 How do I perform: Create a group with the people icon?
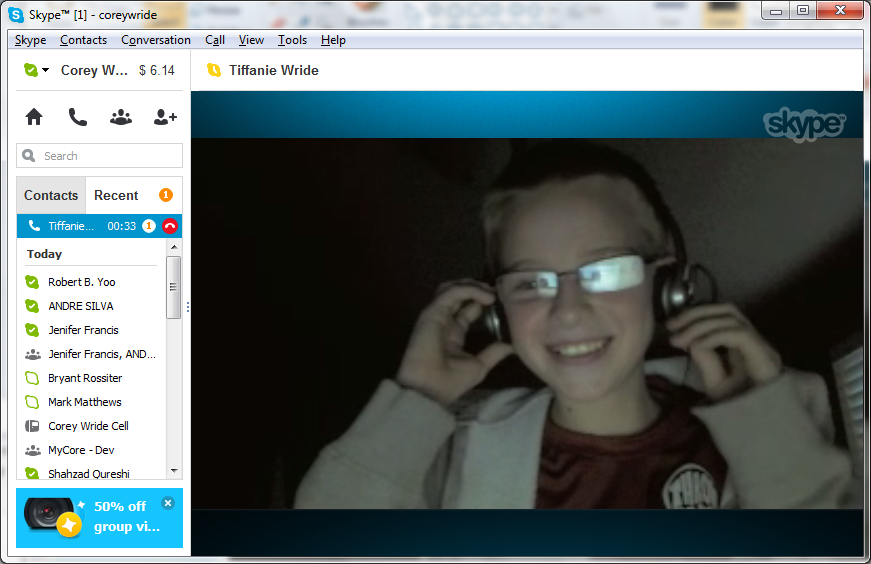click(121, 117)
